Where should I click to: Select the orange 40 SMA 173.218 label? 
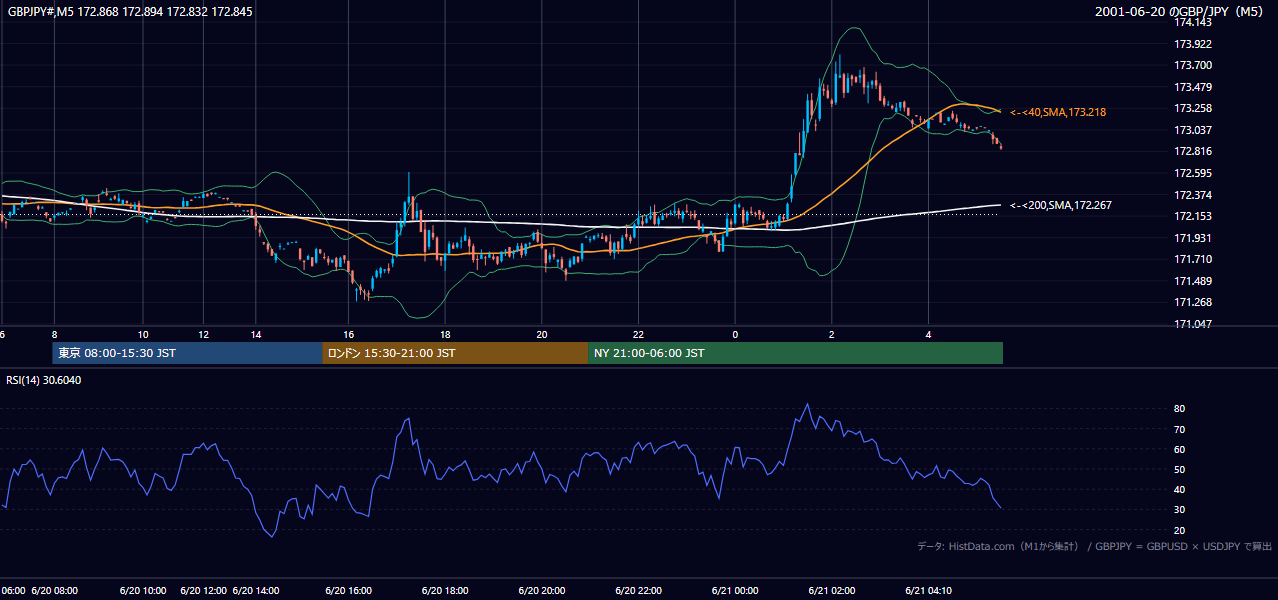(1058, 112)
